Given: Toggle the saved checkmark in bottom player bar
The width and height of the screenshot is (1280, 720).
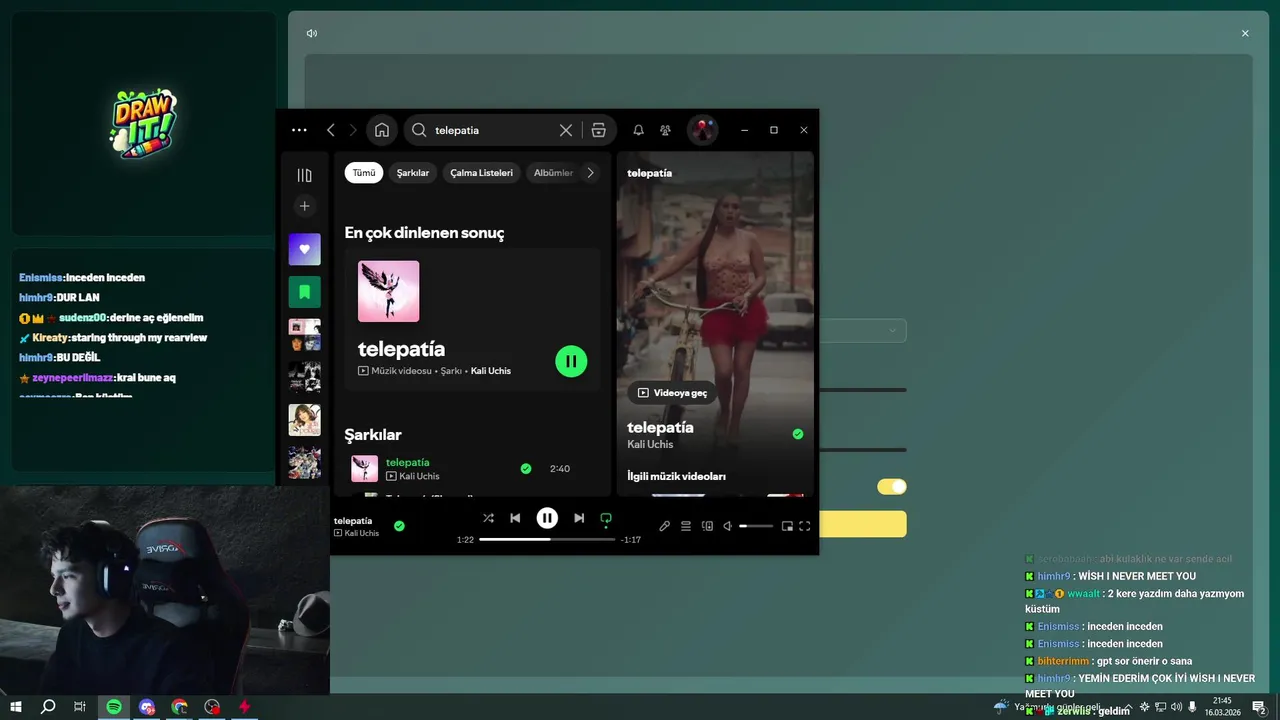Looking at the screenshot, I should click(399, 526).
